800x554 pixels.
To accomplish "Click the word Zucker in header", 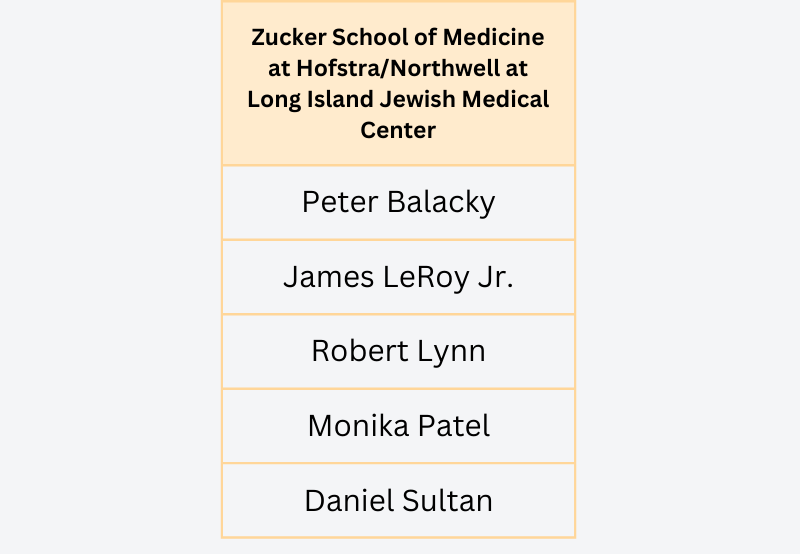I will [289, 37].
